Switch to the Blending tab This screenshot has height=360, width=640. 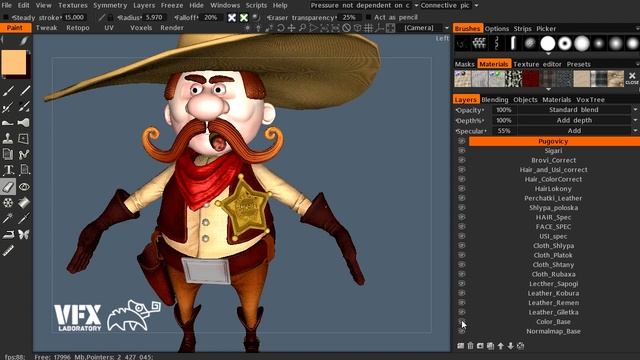tap(495, 100)
